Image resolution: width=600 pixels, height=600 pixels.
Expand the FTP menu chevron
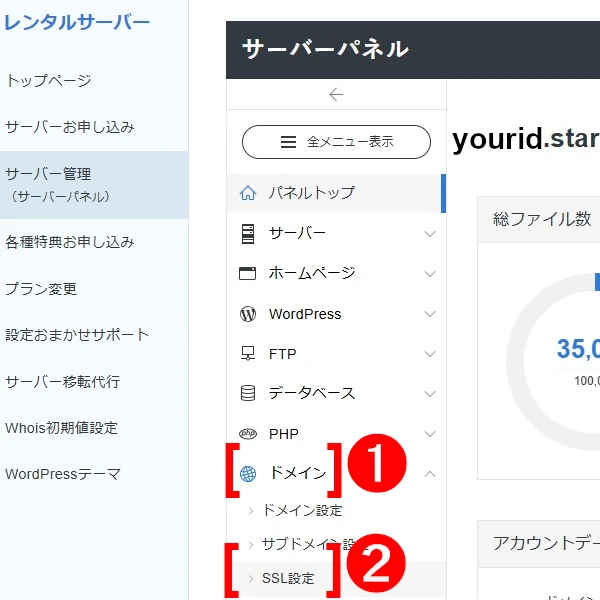430,354
